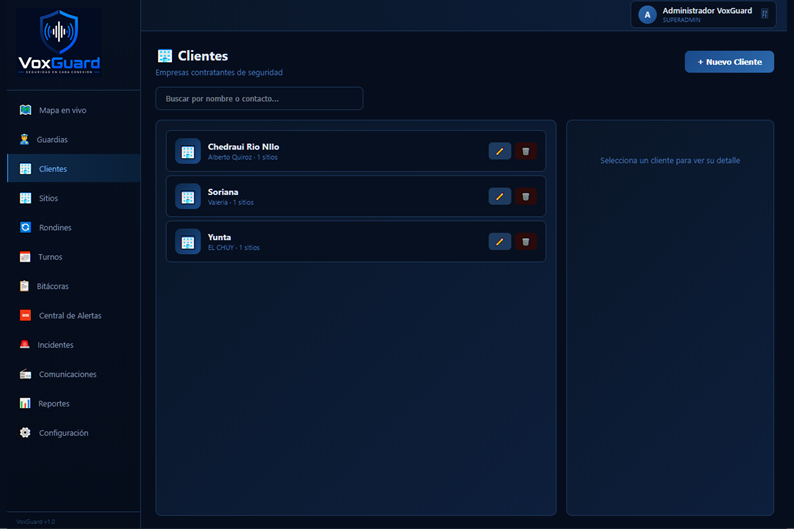Click the administrator avatar circle
The image size is (794, 529).
point(647,15)
